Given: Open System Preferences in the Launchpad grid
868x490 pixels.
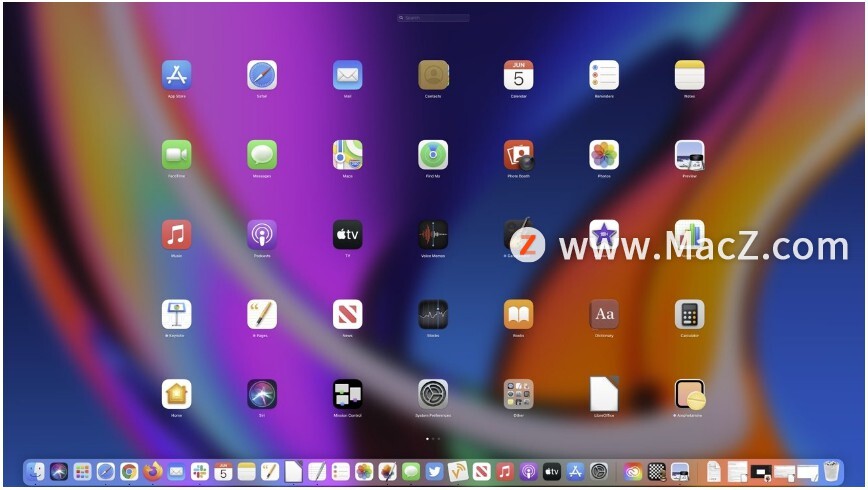Looking at the screenshot, I should click(433, 394).
